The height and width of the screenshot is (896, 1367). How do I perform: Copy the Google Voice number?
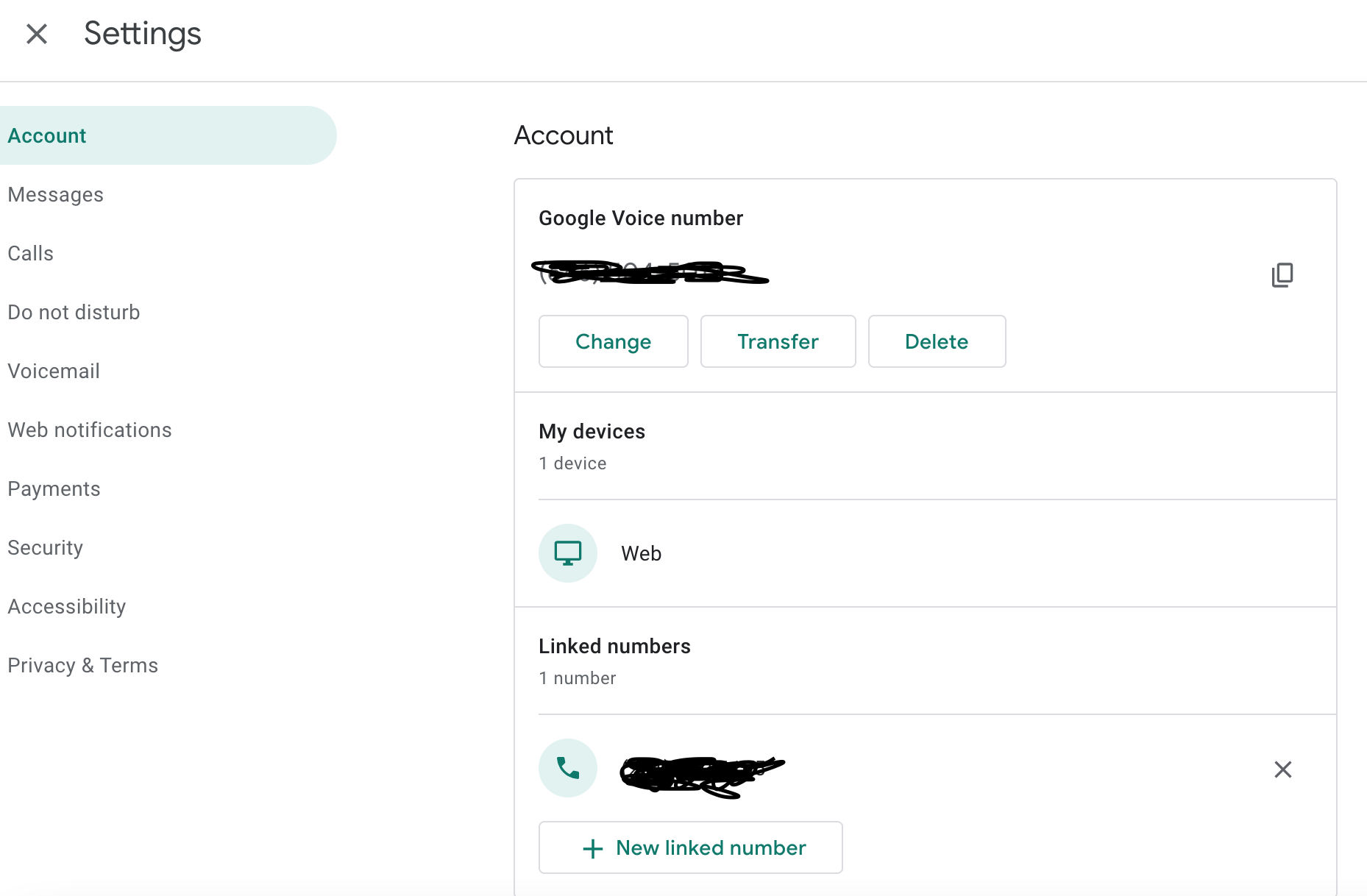coord(1282,275)
